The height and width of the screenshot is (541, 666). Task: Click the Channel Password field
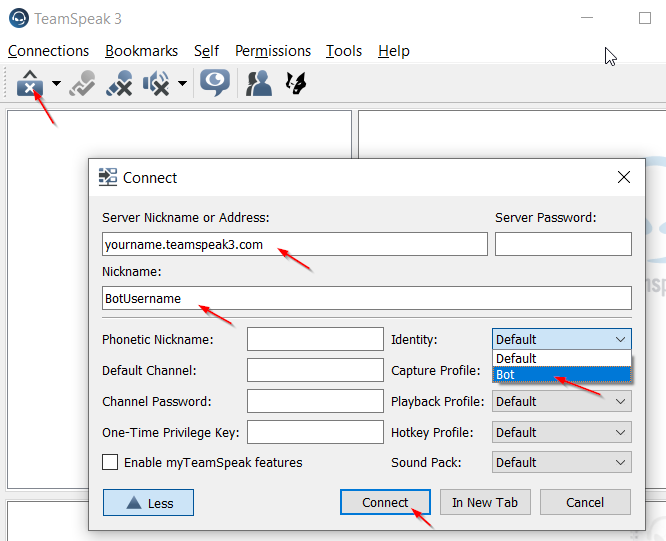[x=315, y=401]
